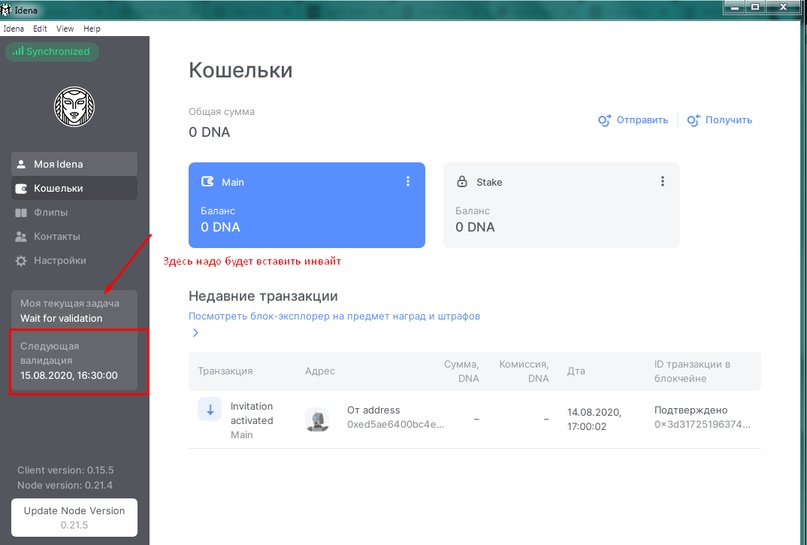Click the Wait for validation task text
This screenshot has width=807, height=545.
pyautogui.click(x=61, y=319)
